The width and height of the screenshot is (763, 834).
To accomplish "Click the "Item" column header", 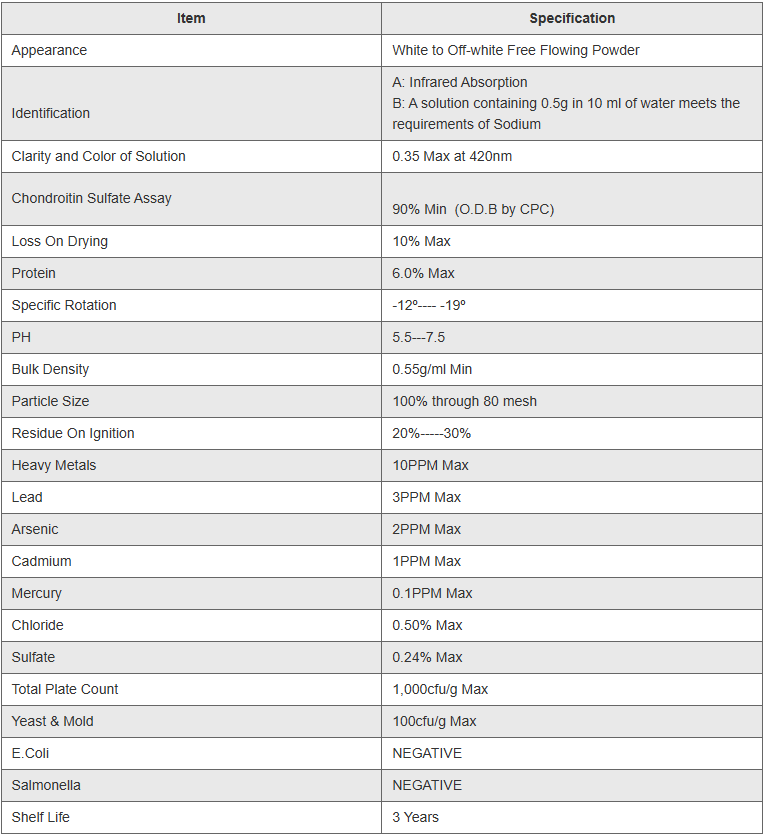I will click(x=191, y=18).
